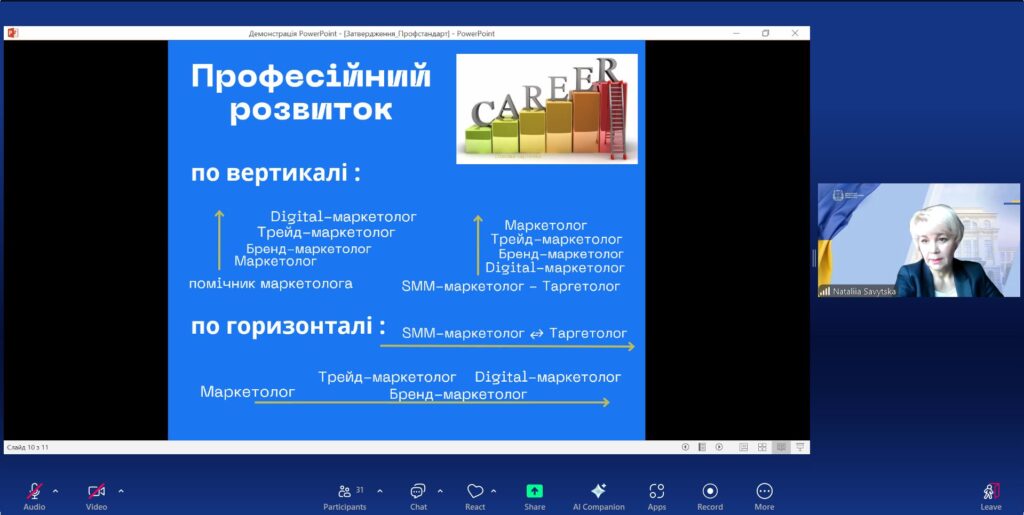The width and height of the screenshot is (1024, 515).
Task: Open React emoji reactions
Action: click(x=475, y=491)
